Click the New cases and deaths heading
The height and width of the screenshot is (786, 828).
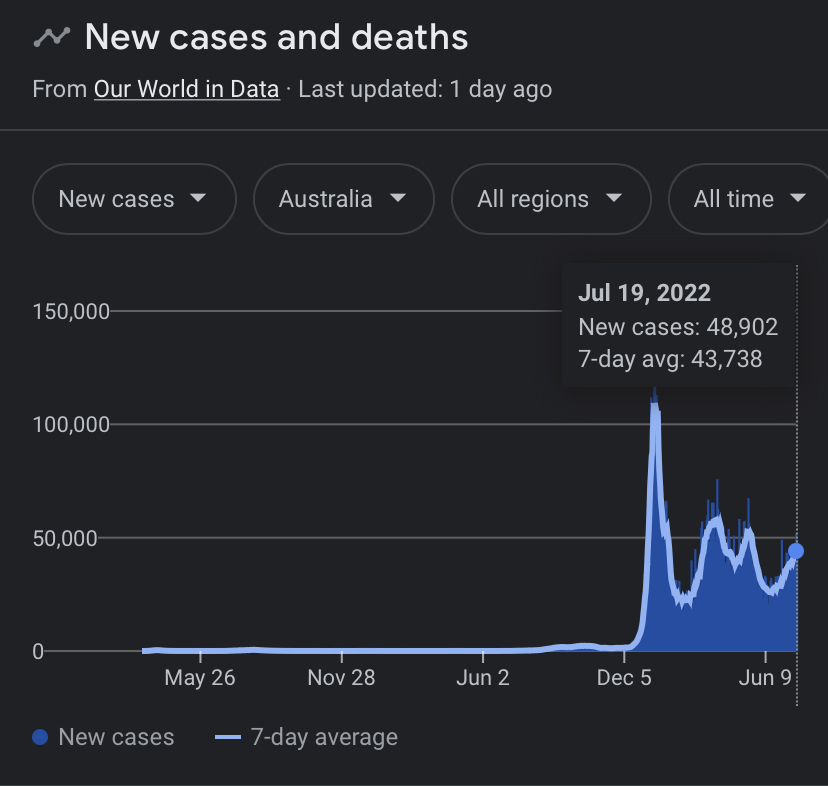(x=276, y=37)
